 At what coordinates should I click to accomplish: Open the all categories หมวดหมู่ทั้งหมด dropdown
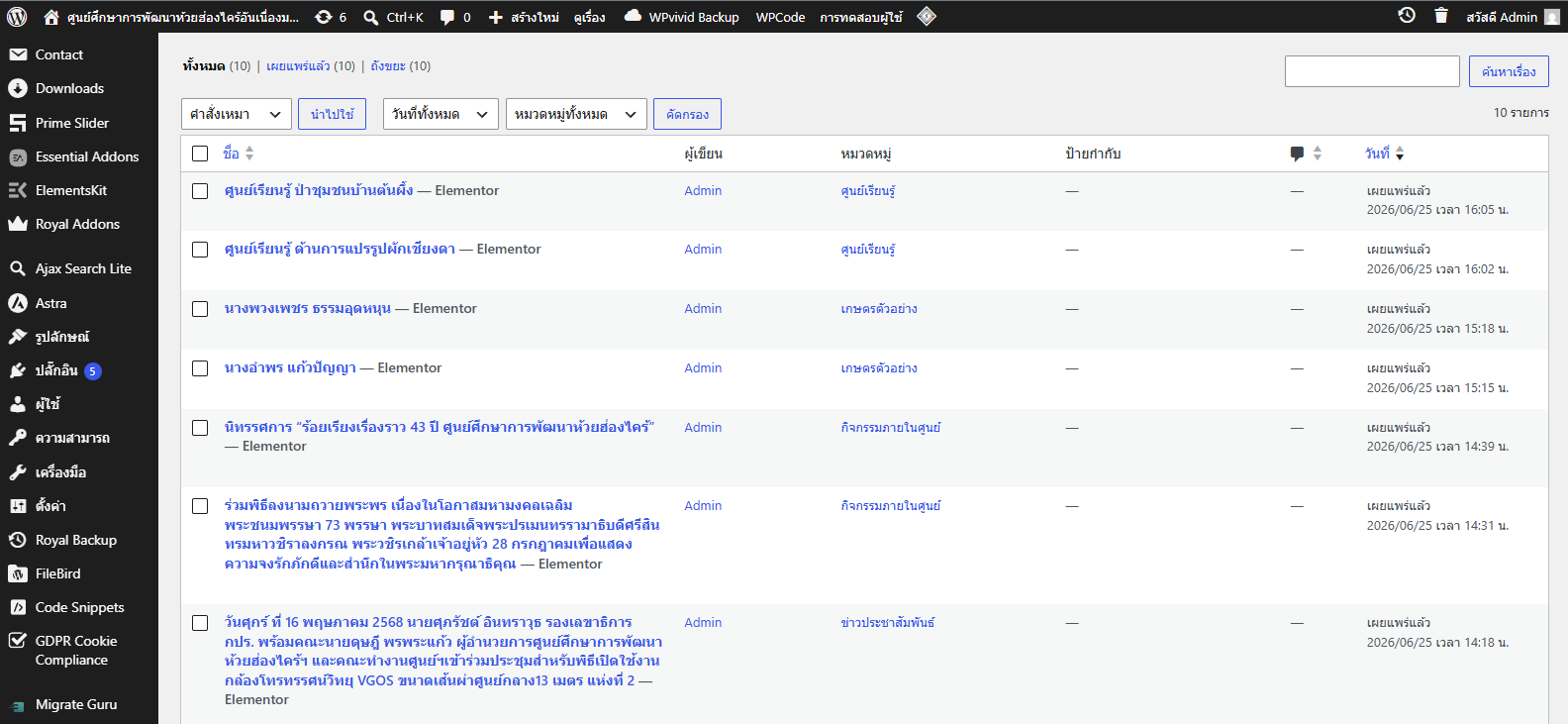[576, 114]
